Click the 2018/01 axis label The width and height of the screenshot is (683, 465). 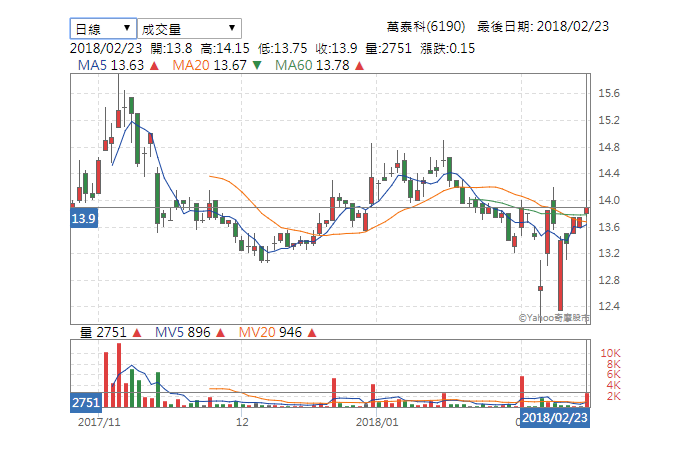click(x=377, y=422)
